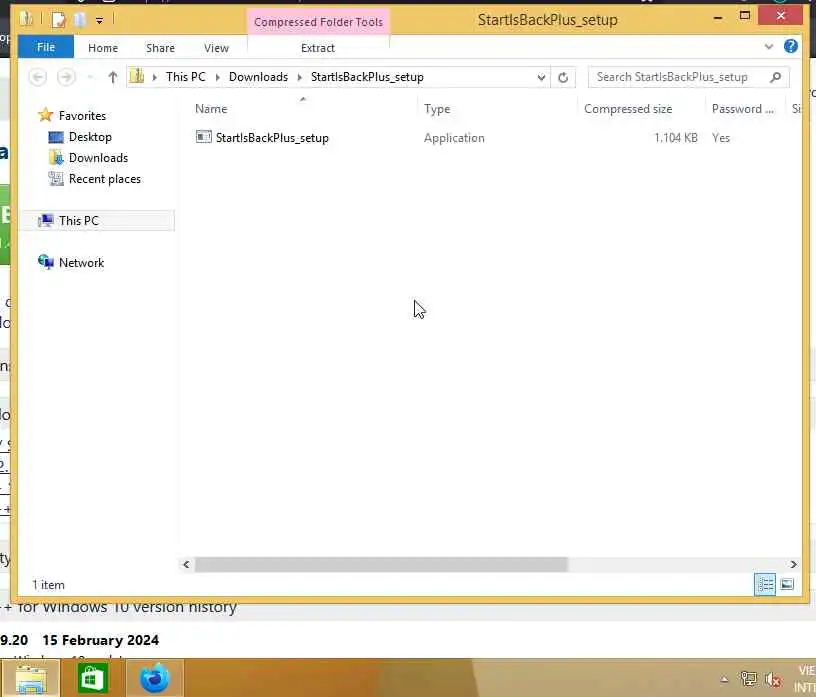Sort by the Name column header
Screen dimensions: 816x697
coord(211,109)
